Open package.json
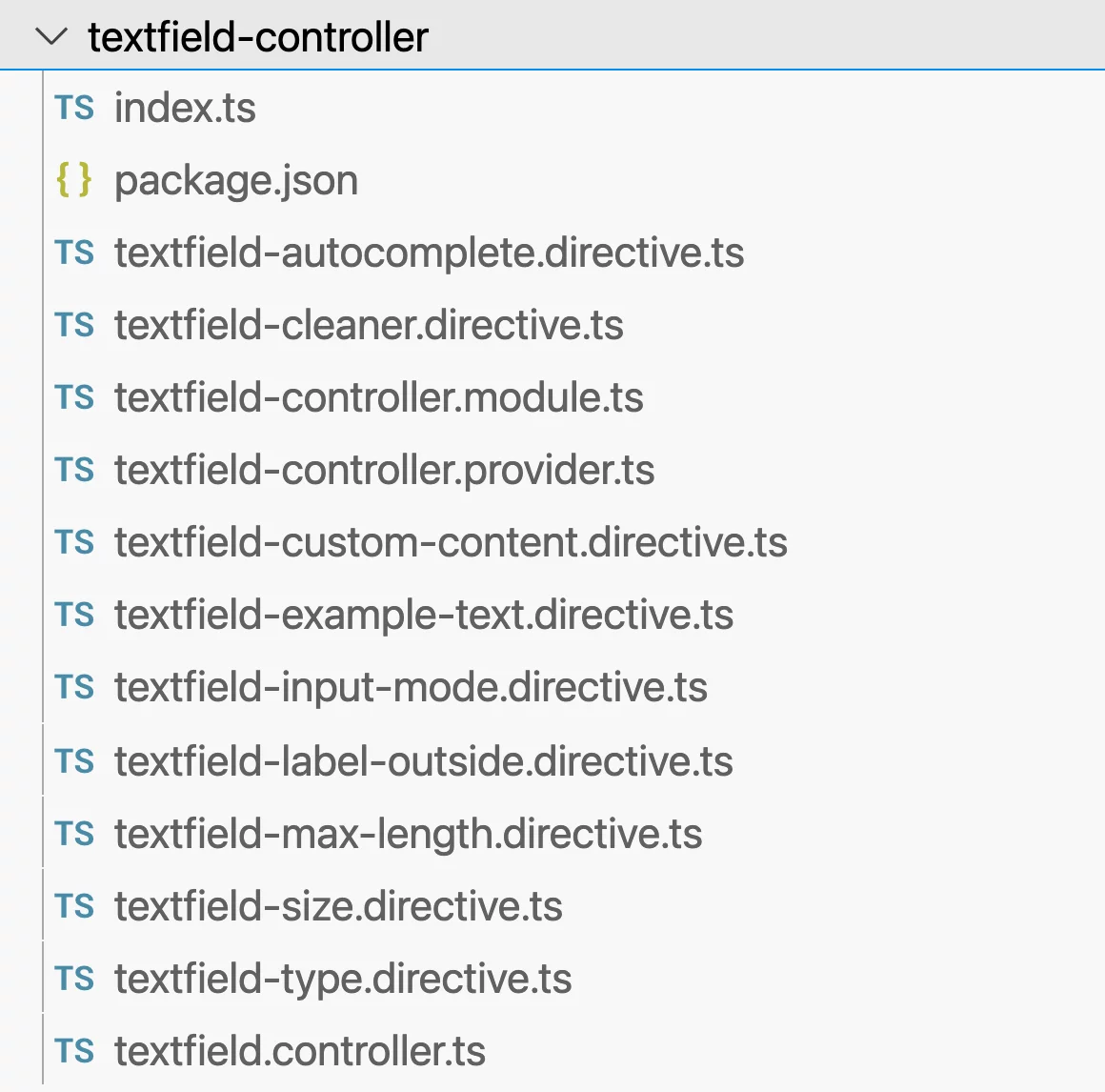Image resolution: width=1105 pixels, height=1092 pixels. 236,180
